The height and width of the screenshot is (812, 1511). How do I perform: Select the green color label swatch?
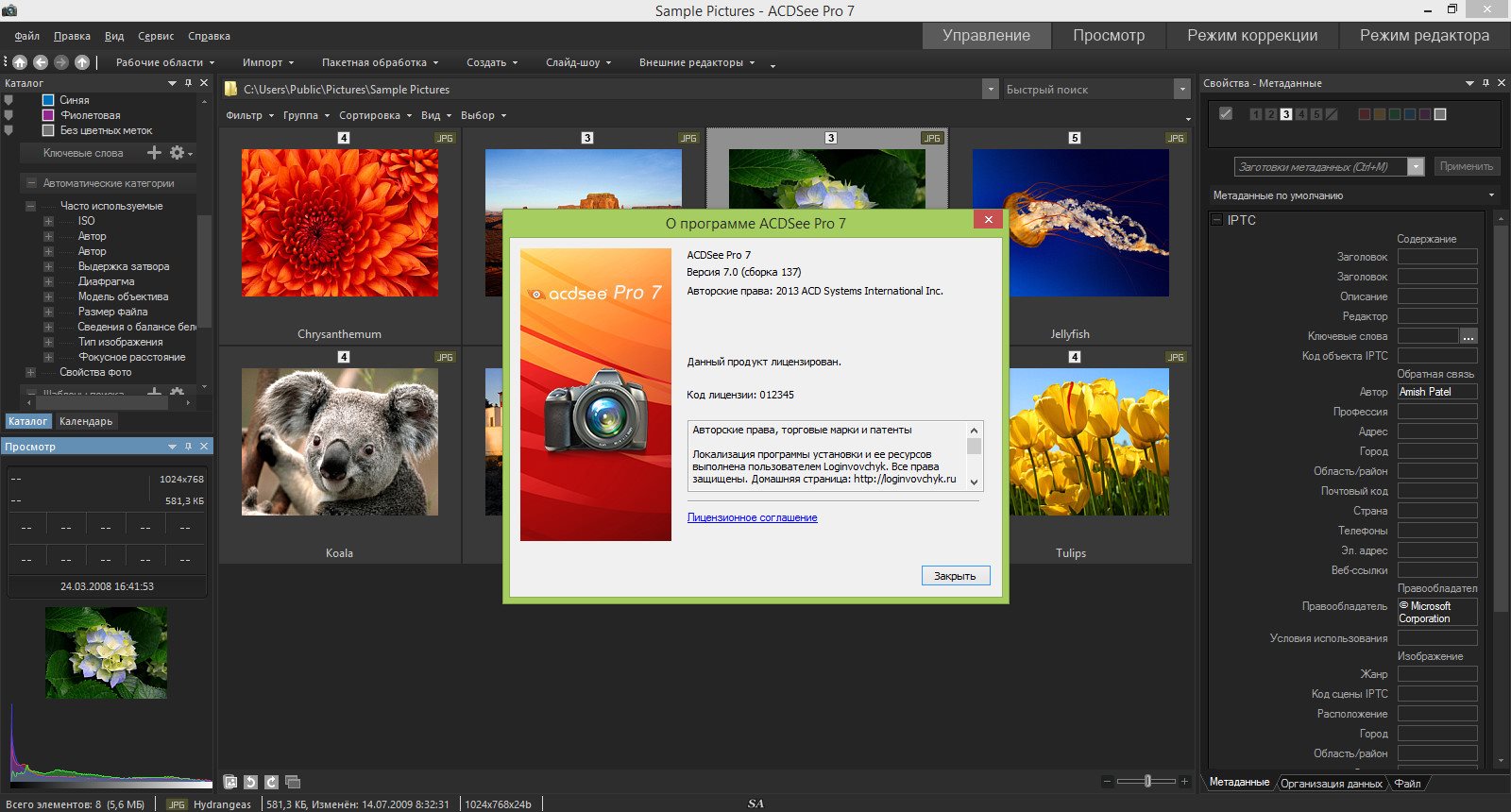pyautogui.click(x=1394, y=114)
